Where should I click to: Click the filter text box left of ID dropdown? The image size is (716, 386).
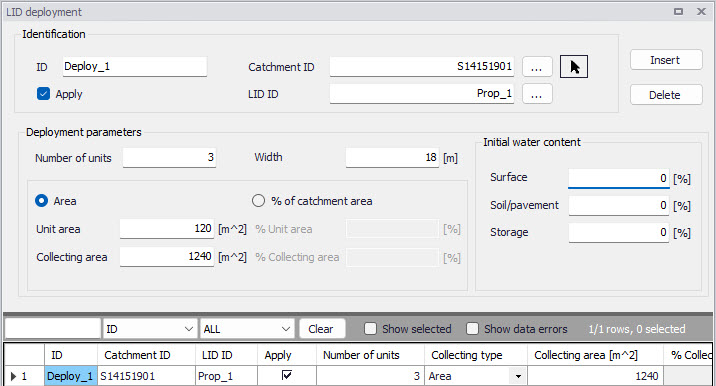coord(53,329)
